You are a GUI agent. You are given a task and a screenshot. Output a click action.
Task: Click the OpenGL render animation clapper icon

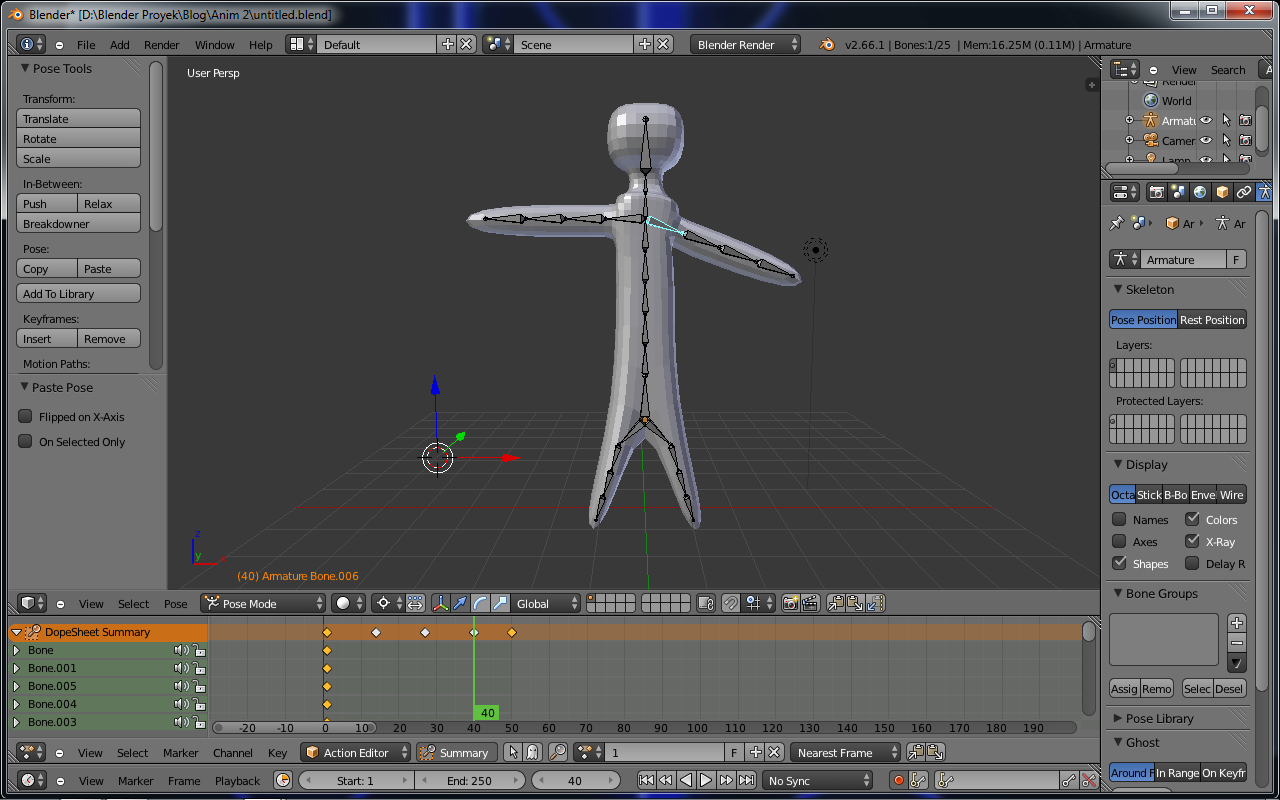click(810, 603)
